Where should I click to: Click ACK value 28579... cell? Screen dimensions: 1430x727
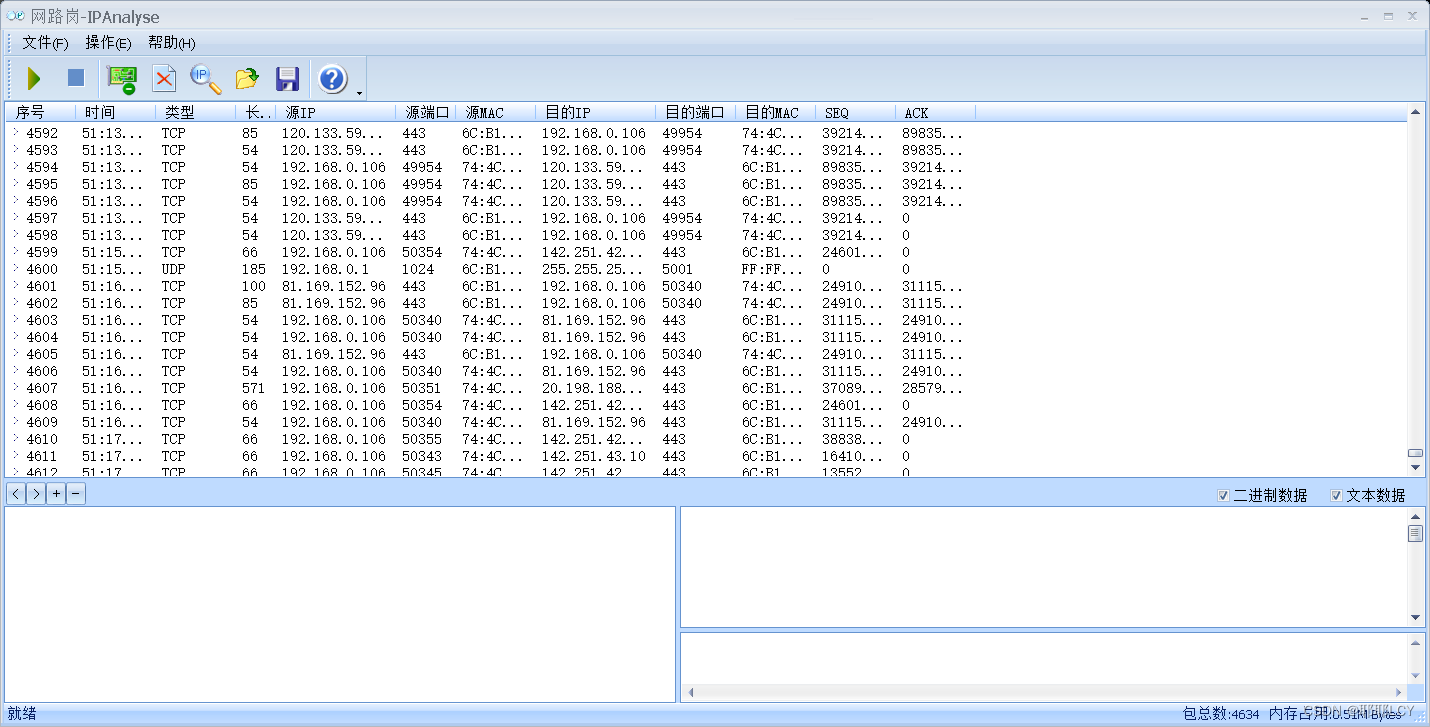(x=932, y=388)
